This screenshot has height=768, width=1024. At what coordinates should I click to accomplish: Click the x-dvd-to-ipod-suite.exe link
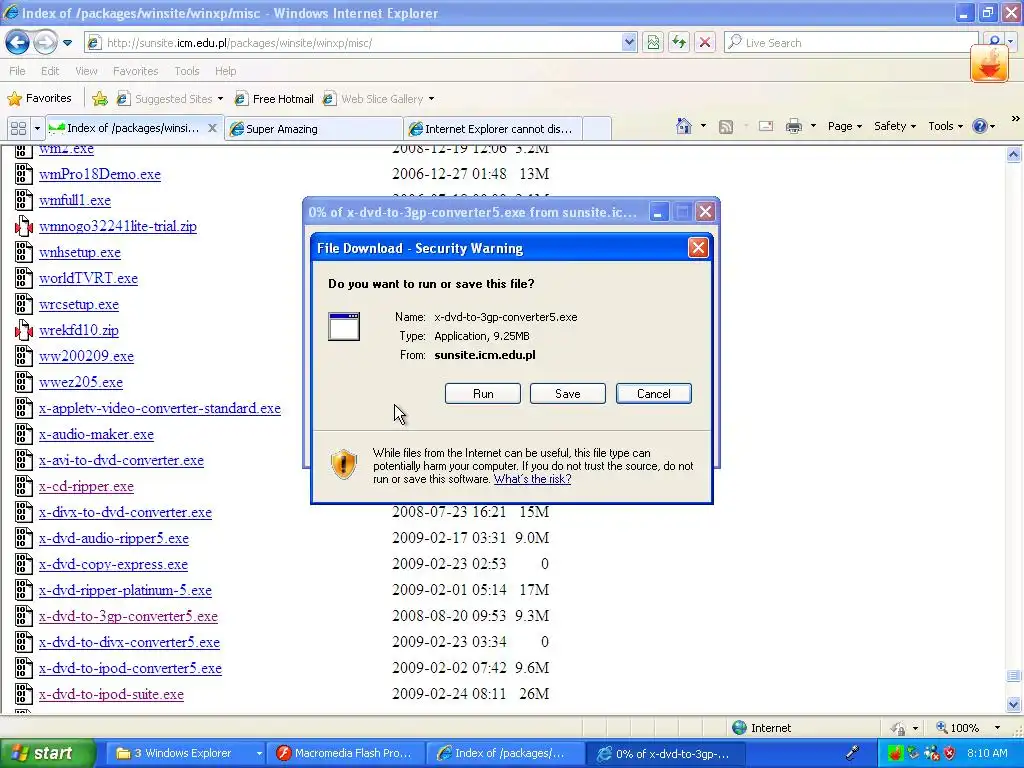tap(111, 694)
